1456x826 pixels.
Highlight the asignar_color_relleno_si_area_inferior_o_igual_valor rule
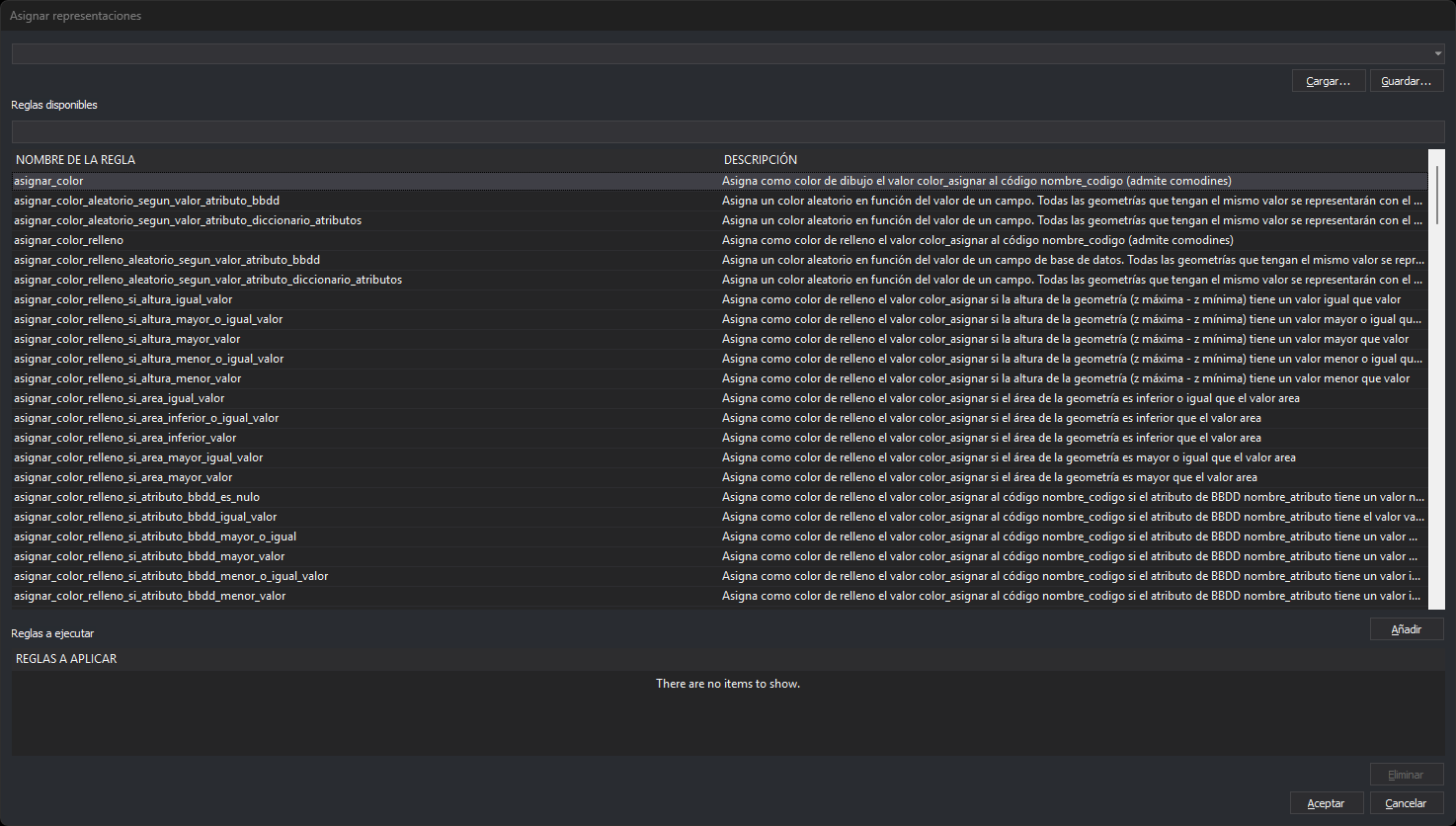pyautogui.click(x=720, y=418)
